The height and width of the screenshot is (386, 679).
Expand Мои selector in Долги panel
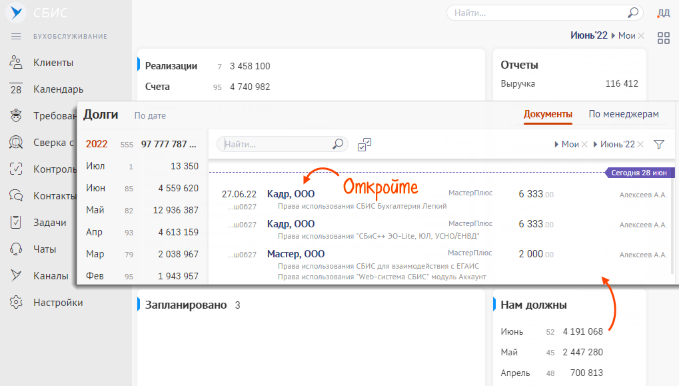[567, 144]
